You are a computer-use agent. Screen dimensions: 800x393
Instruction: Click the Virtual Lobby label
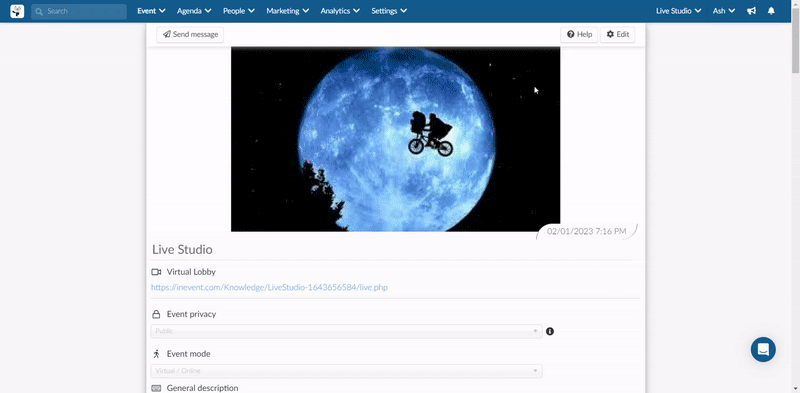pyautogui.click(x=191, y=272)
